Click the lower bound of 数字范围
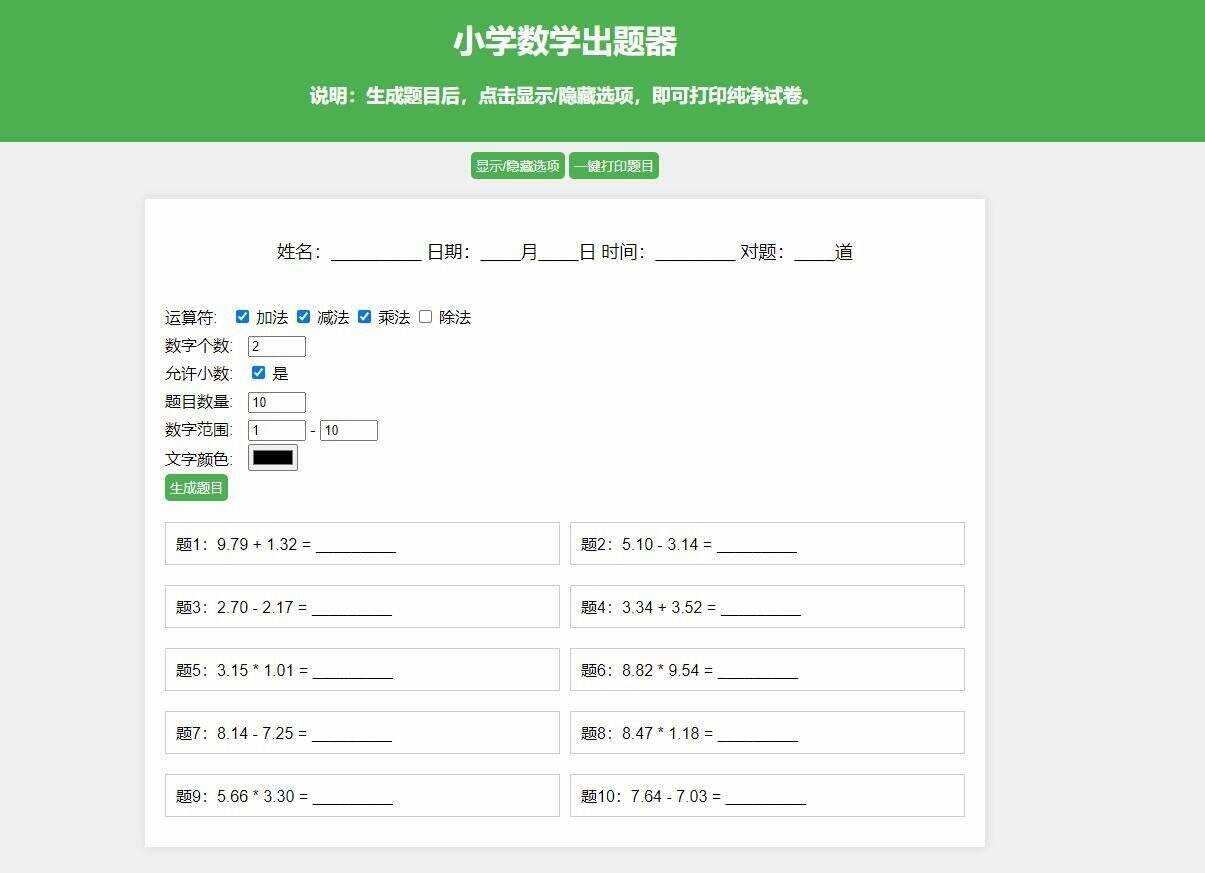 click(276, 429)
